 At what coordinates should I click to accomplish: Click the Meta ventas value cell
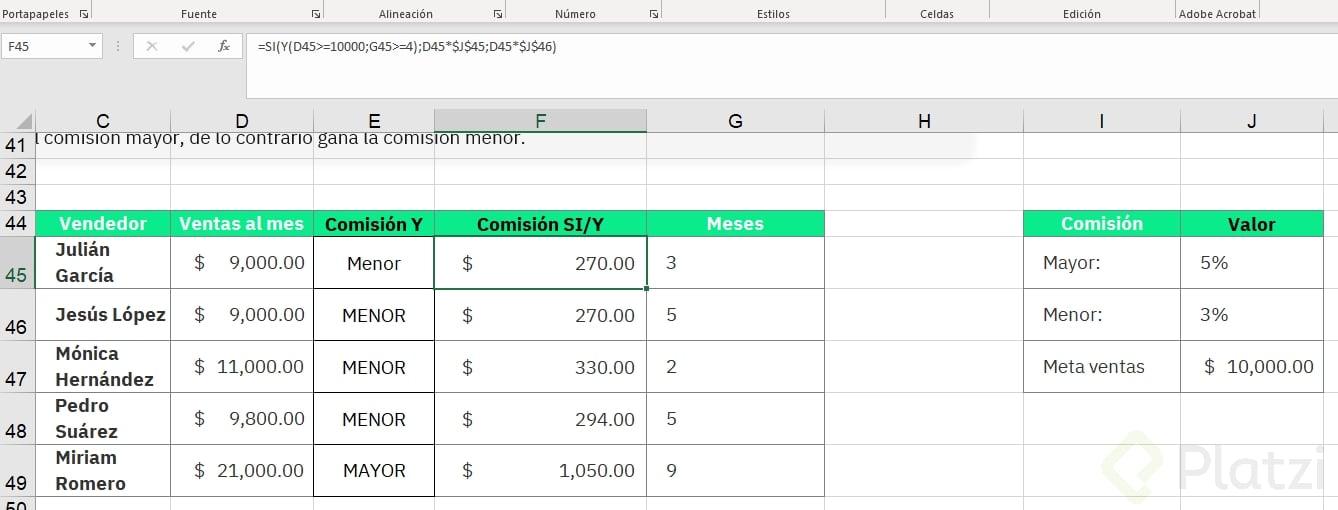pos(1252,367)
